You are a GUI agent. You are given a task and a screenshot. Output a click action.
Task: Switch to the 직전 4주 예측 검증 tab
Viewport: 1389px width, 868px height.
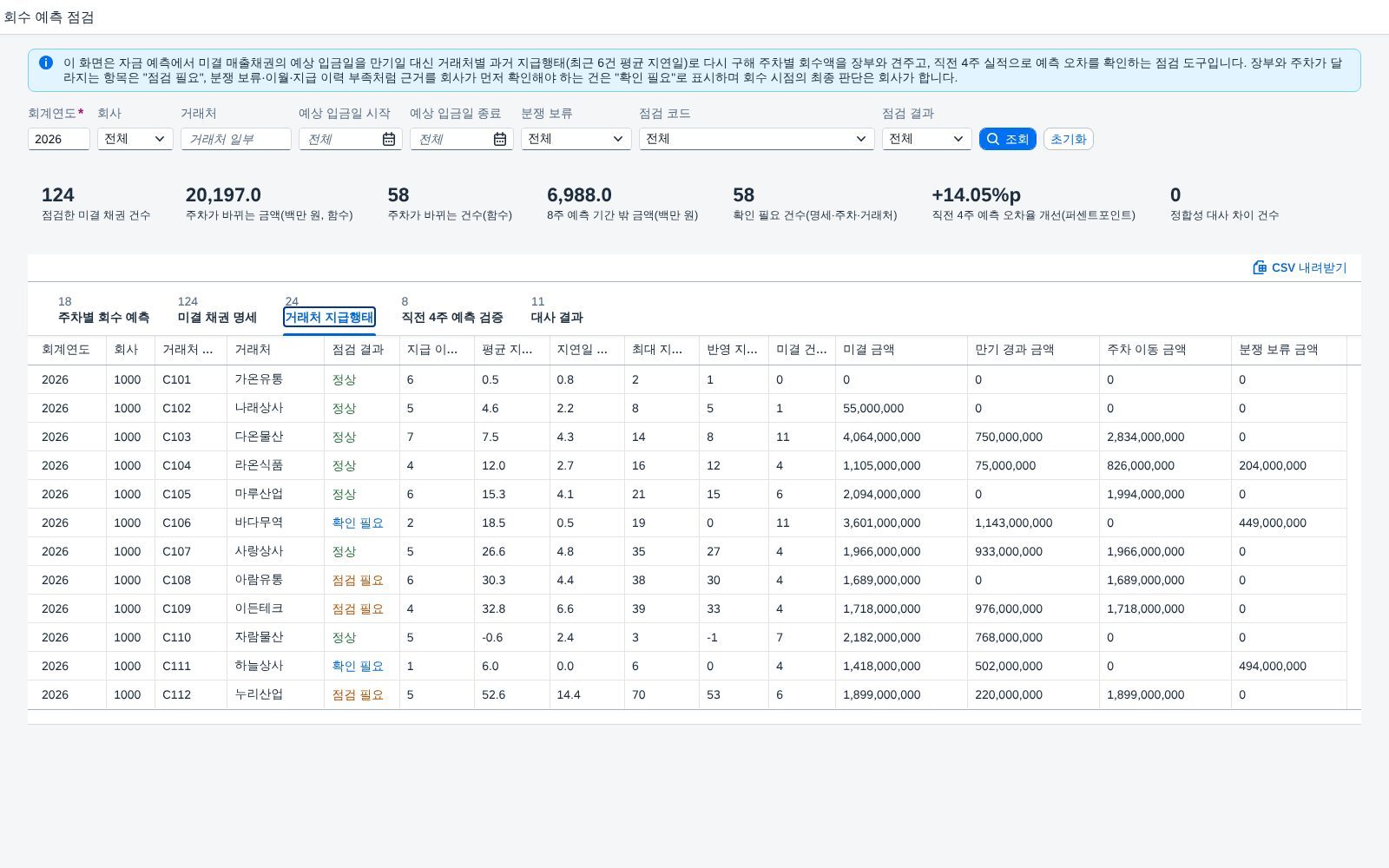coord(452,317)
